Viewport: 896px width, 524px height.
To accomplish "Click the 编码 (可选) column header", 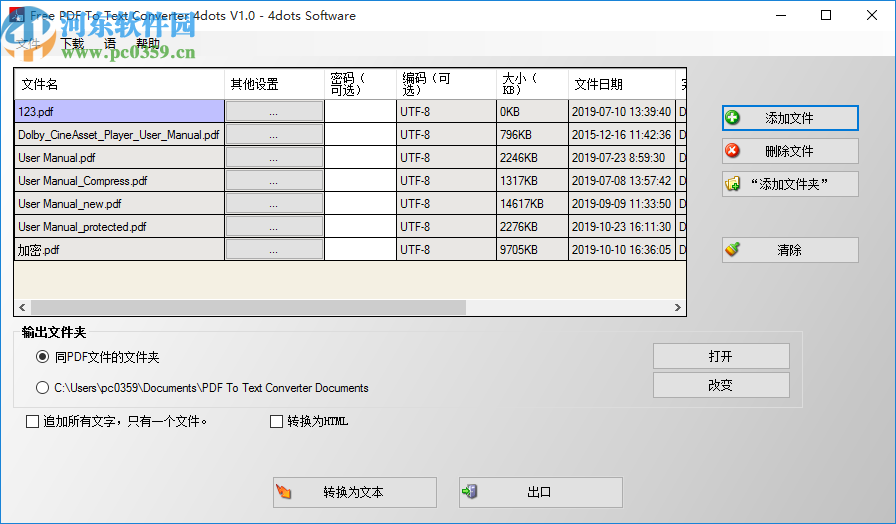I will click(x=446, y=84).
